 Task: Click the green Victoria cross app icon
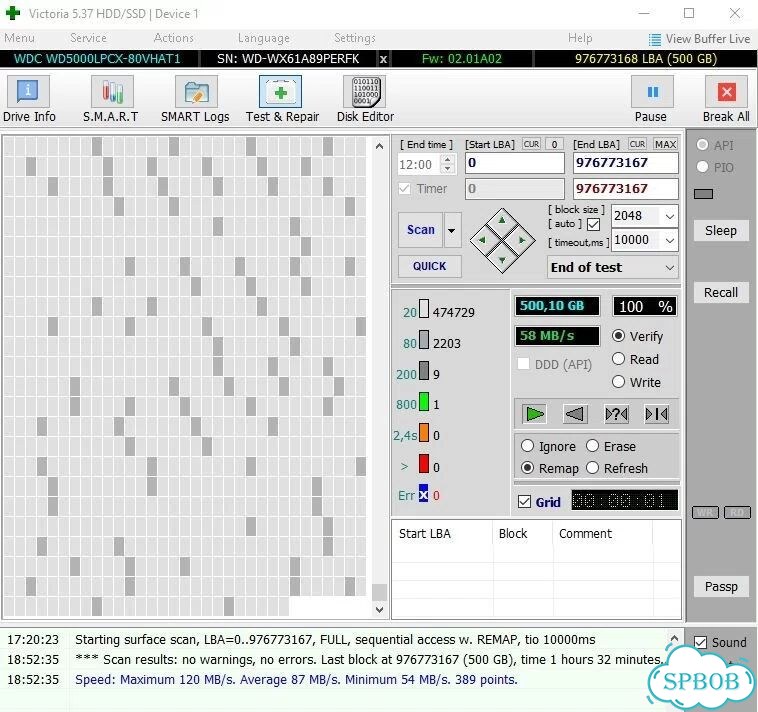(x=13, y=13)
